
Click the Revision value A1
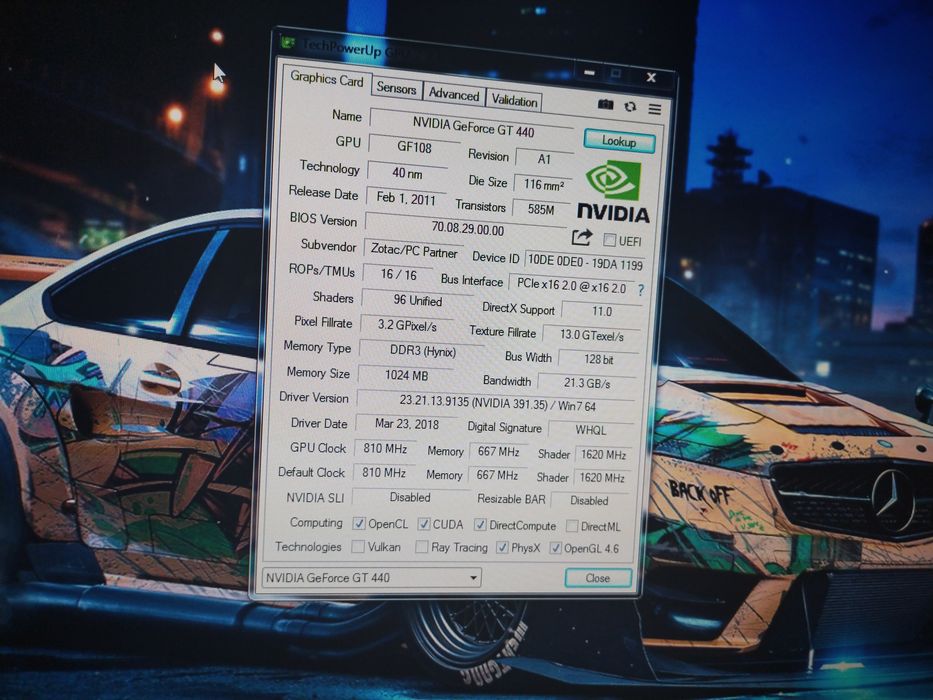coord(544,159)
